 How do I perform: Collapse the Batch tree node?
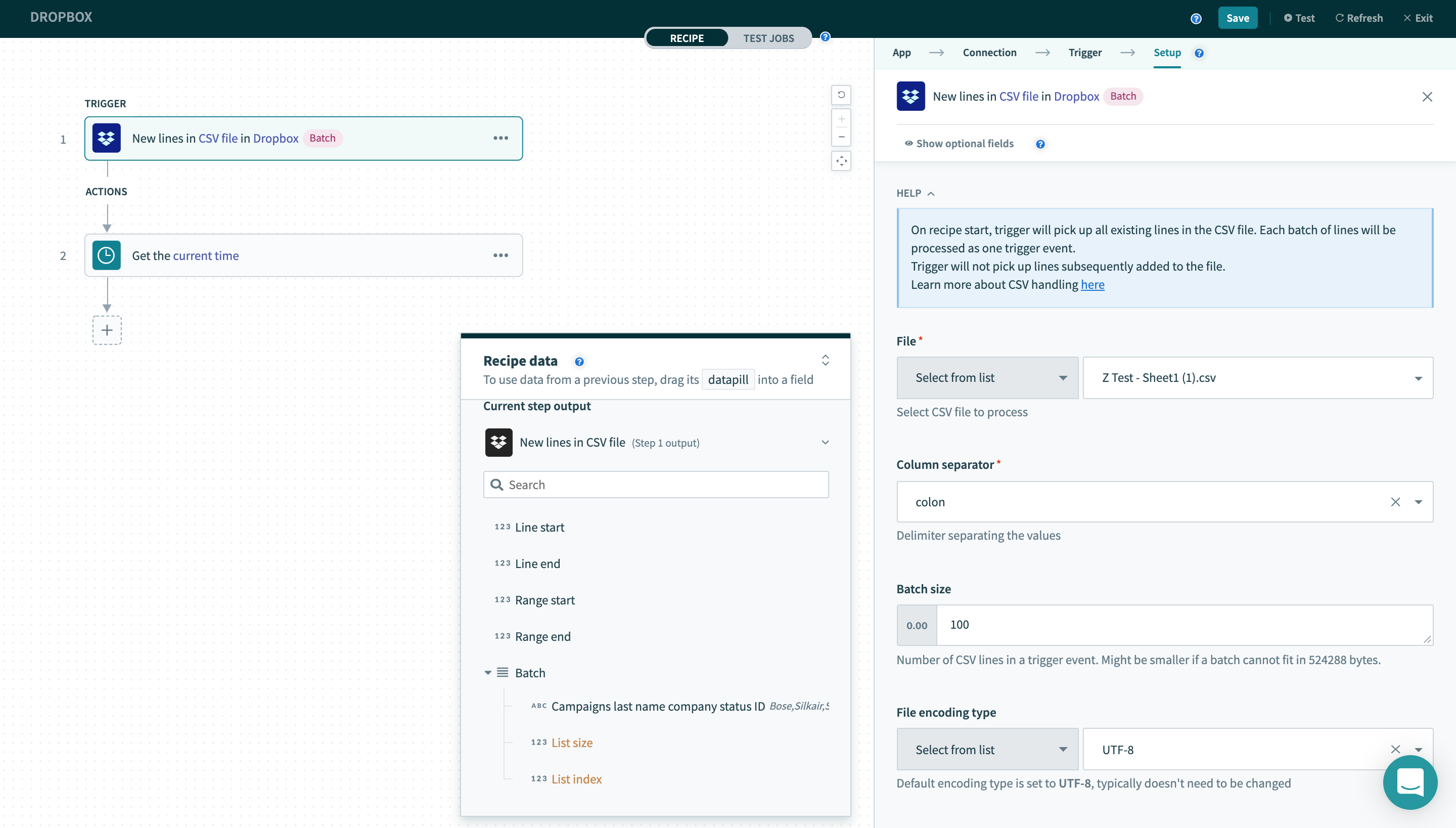click(487, 673)
